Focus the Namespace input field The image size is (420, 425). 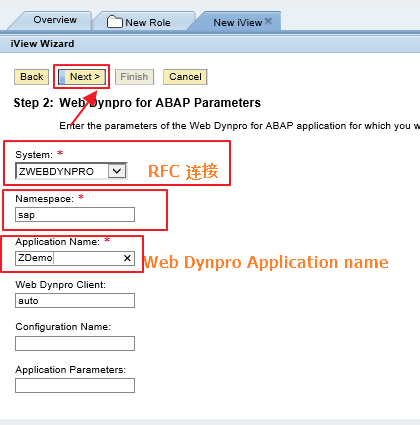[75, 215]
